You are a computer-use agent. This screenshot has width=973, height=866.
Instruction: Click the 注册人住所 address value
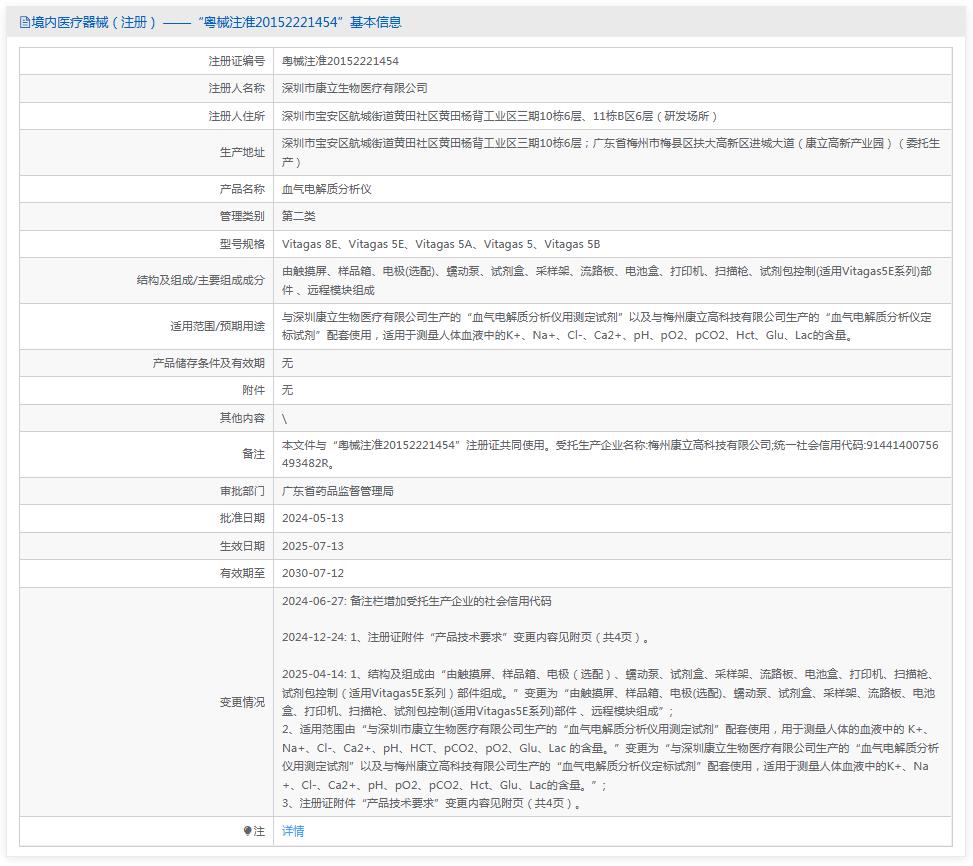tap(499, 116)
